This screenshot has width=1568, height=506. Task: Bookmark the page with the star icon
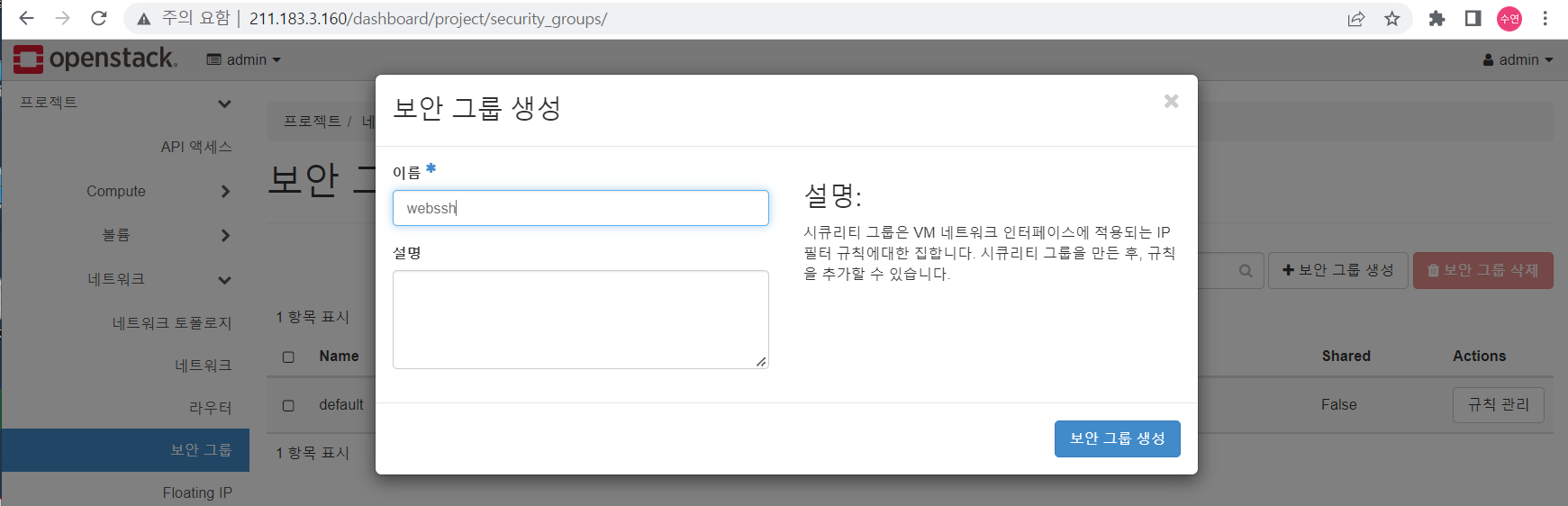pos(1392,19)
